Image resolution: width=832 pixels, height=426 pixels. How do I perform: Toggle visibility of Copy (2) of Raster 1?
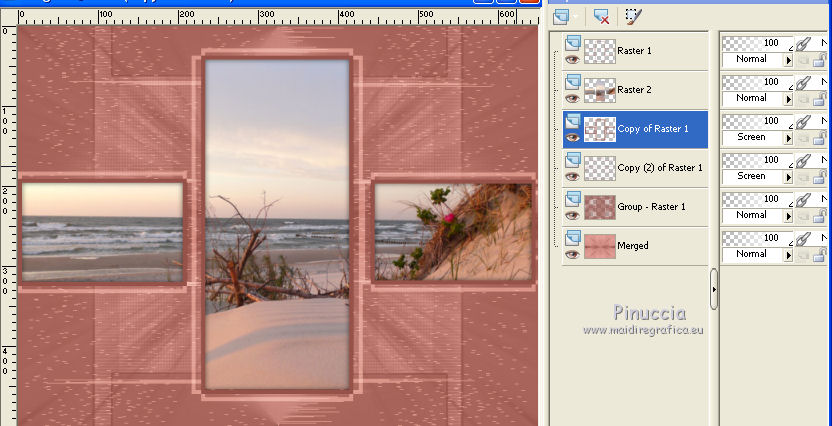pyautogui.click(x=572, y=177)
